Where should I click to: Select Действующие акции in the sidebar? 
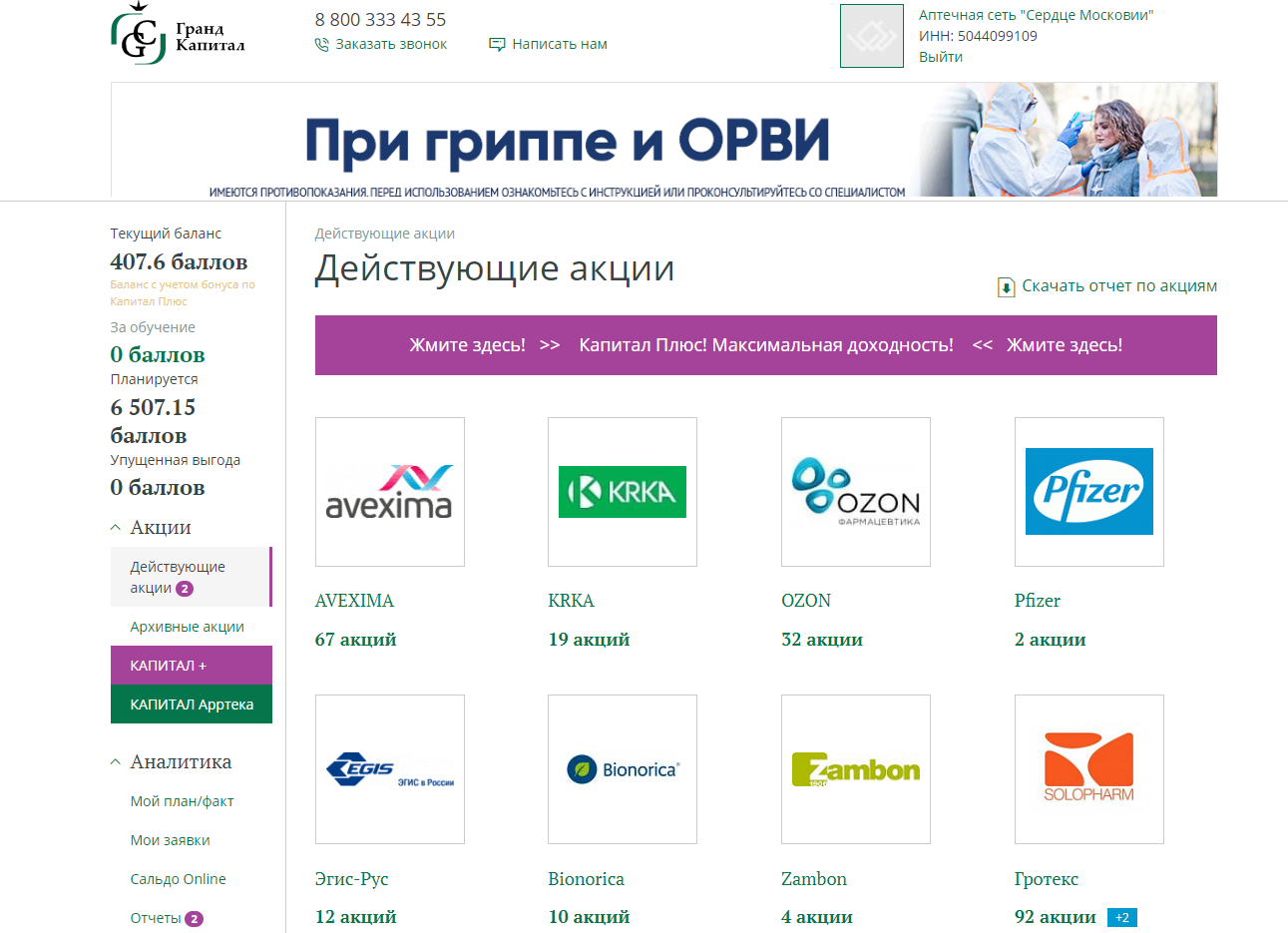click(191, 577)
